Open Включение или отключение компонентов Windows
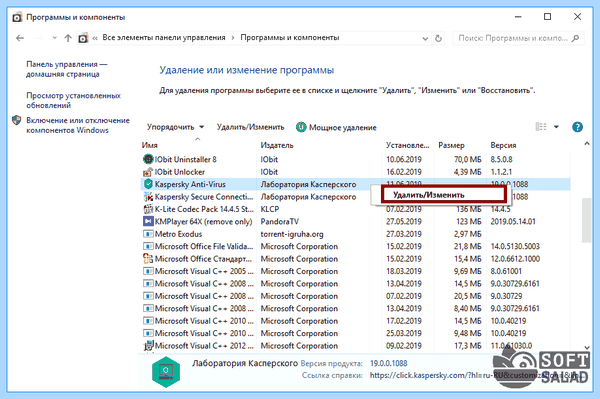This screenshot has height=399, width=600. (78, 125)
